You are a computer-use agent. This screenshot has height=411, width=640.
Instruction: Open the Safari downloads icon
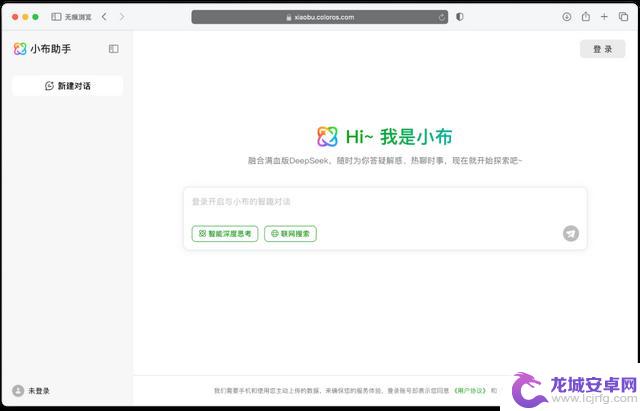567,17
